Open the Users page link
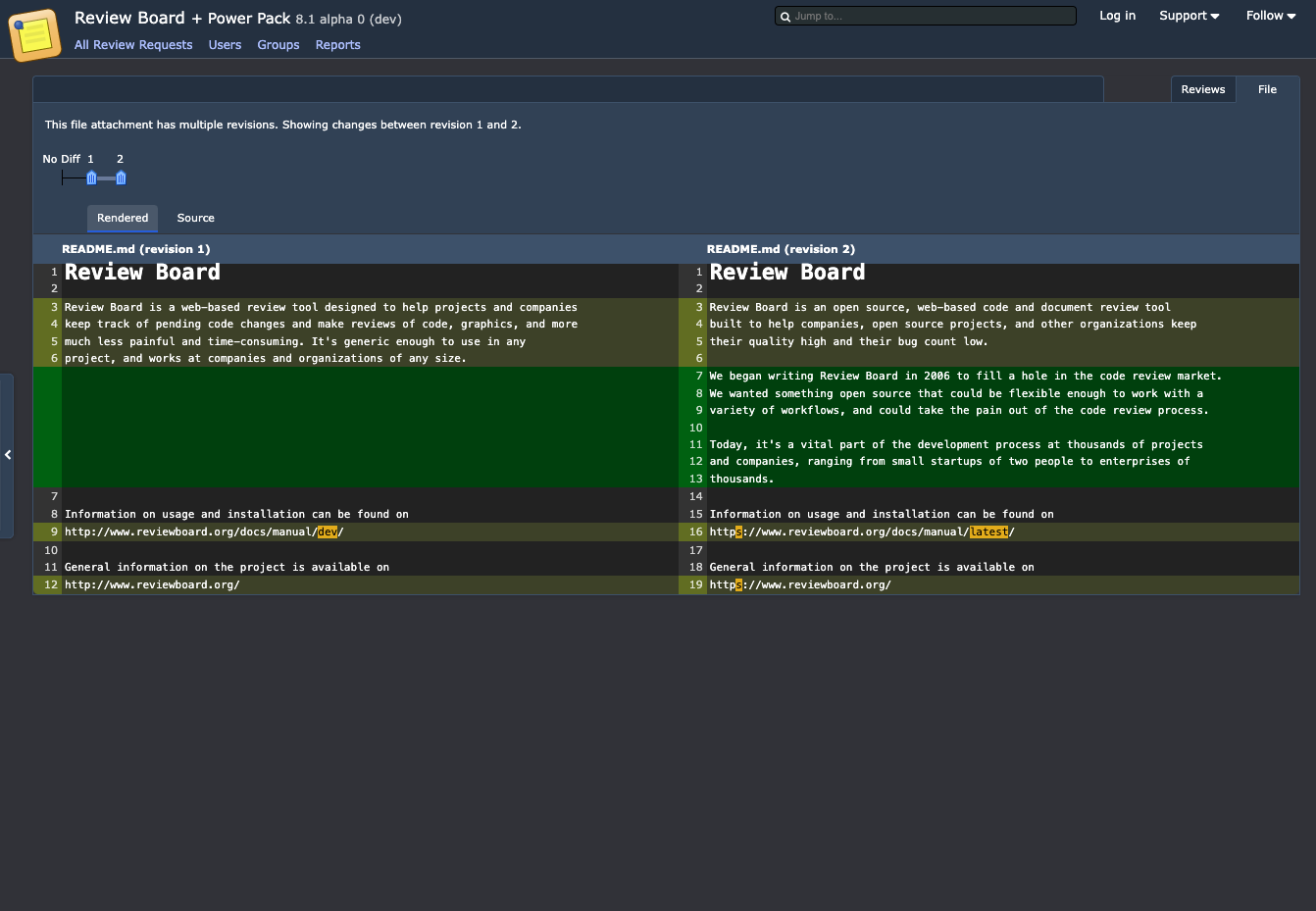This screenshot has height=911, width=1316. 225,45
